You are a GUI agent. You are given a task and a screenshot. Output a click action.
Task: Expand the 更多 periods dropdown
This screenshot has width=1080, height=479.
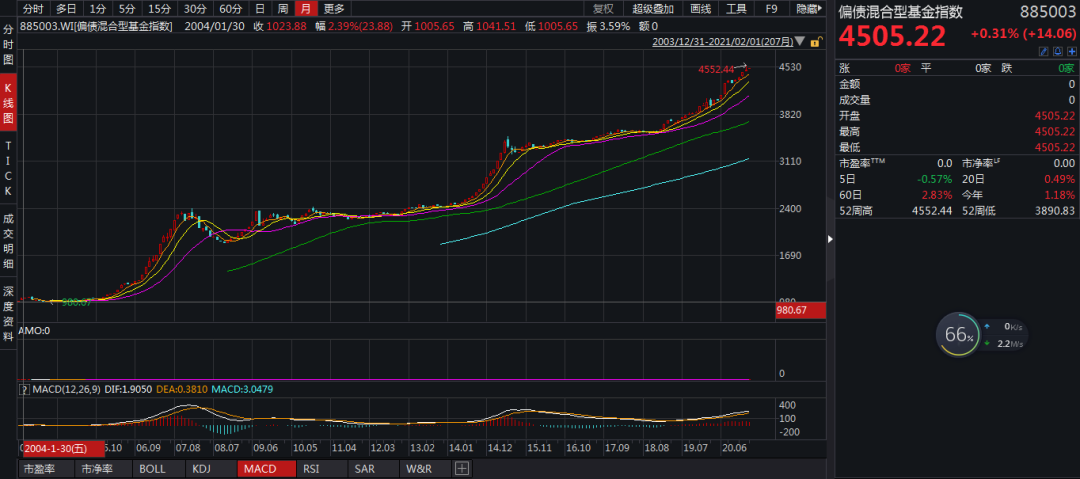334,8
